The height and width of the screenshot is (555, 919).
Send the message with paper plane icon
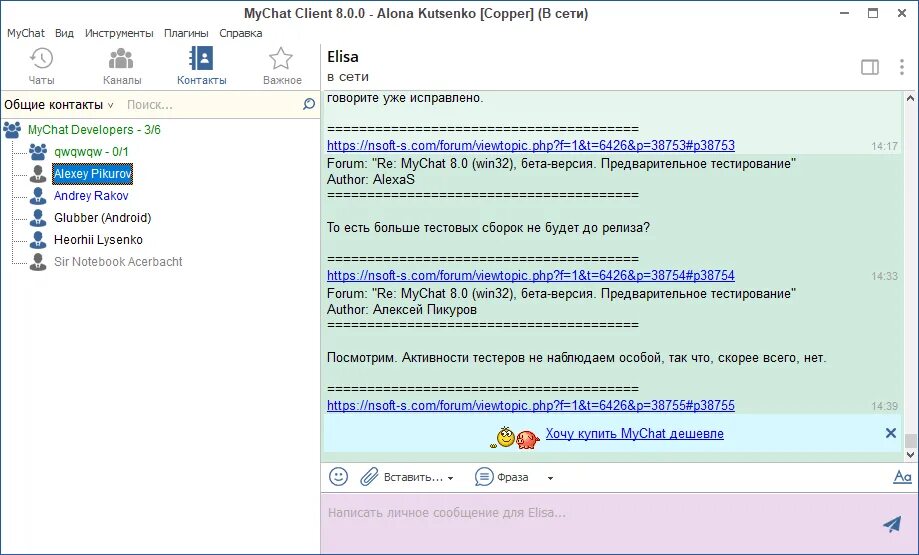tap(892, 523)
